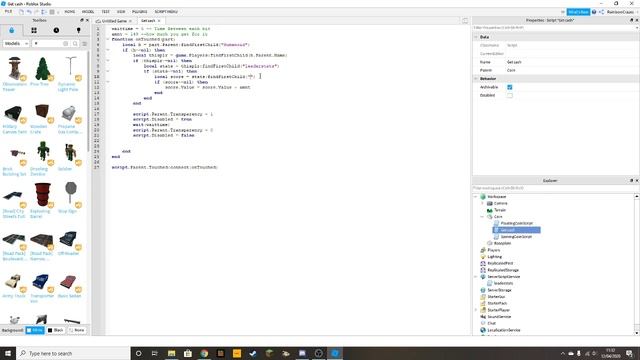
Task: Toggle the Archivable checkbox
Action: [509, 87]
